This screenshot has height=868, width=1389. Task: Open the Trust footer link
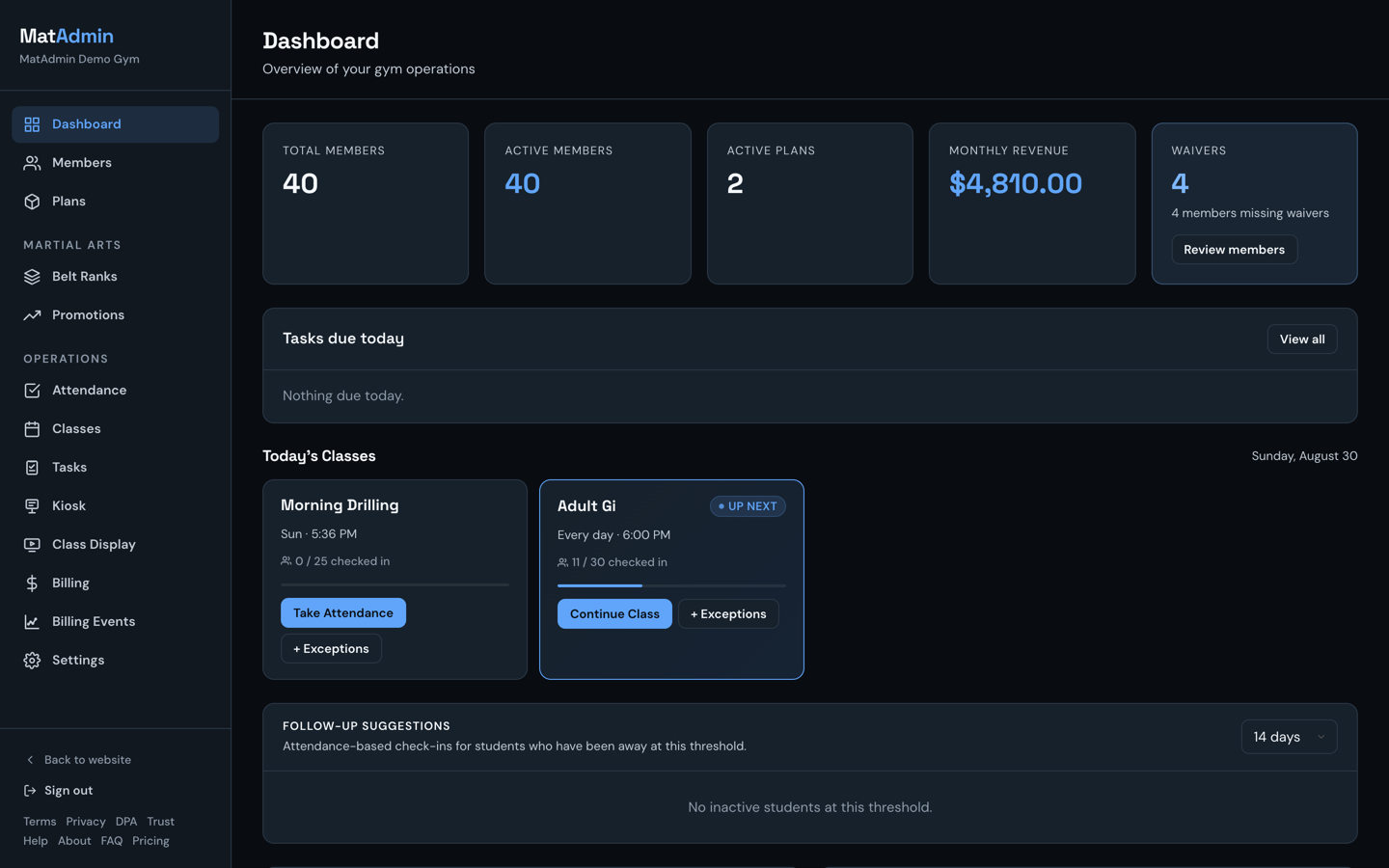pos(160,822)
